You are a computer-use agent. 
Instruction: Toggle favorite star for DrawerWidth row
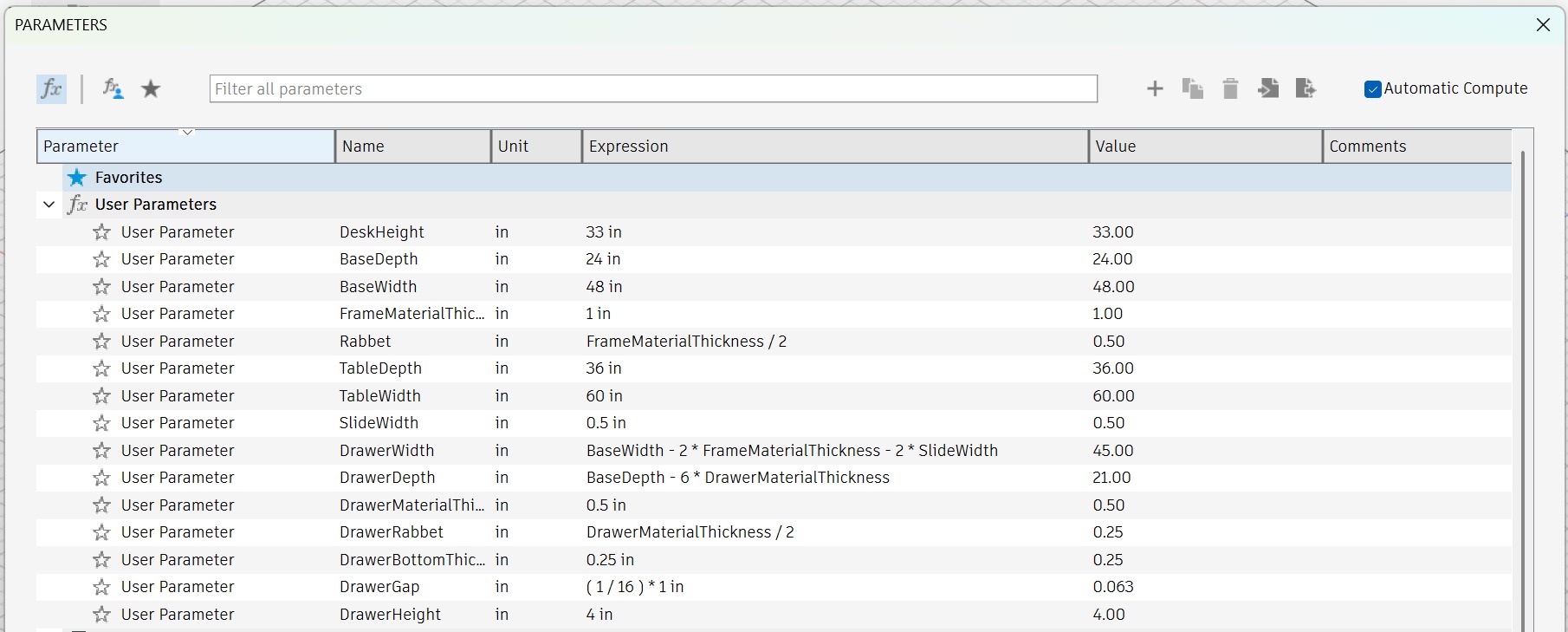tap(101, 451)
